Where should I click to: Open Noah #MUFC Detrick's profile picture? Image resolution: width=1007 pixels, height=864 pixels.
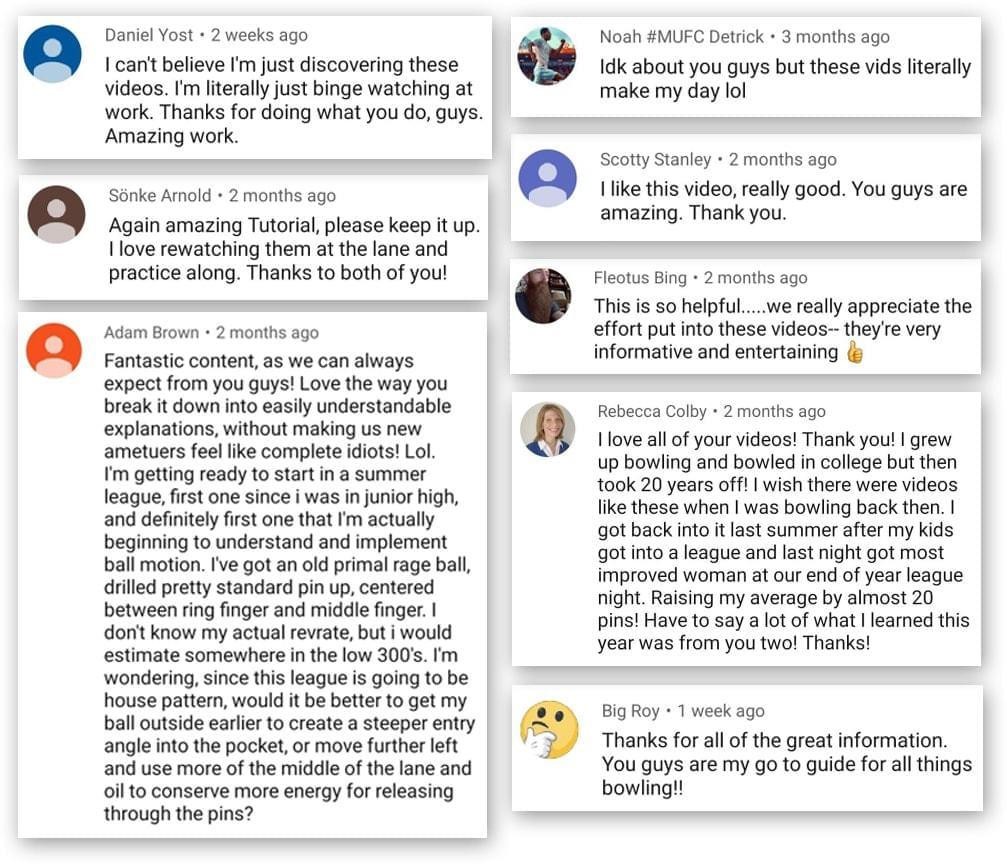point(547,56)
